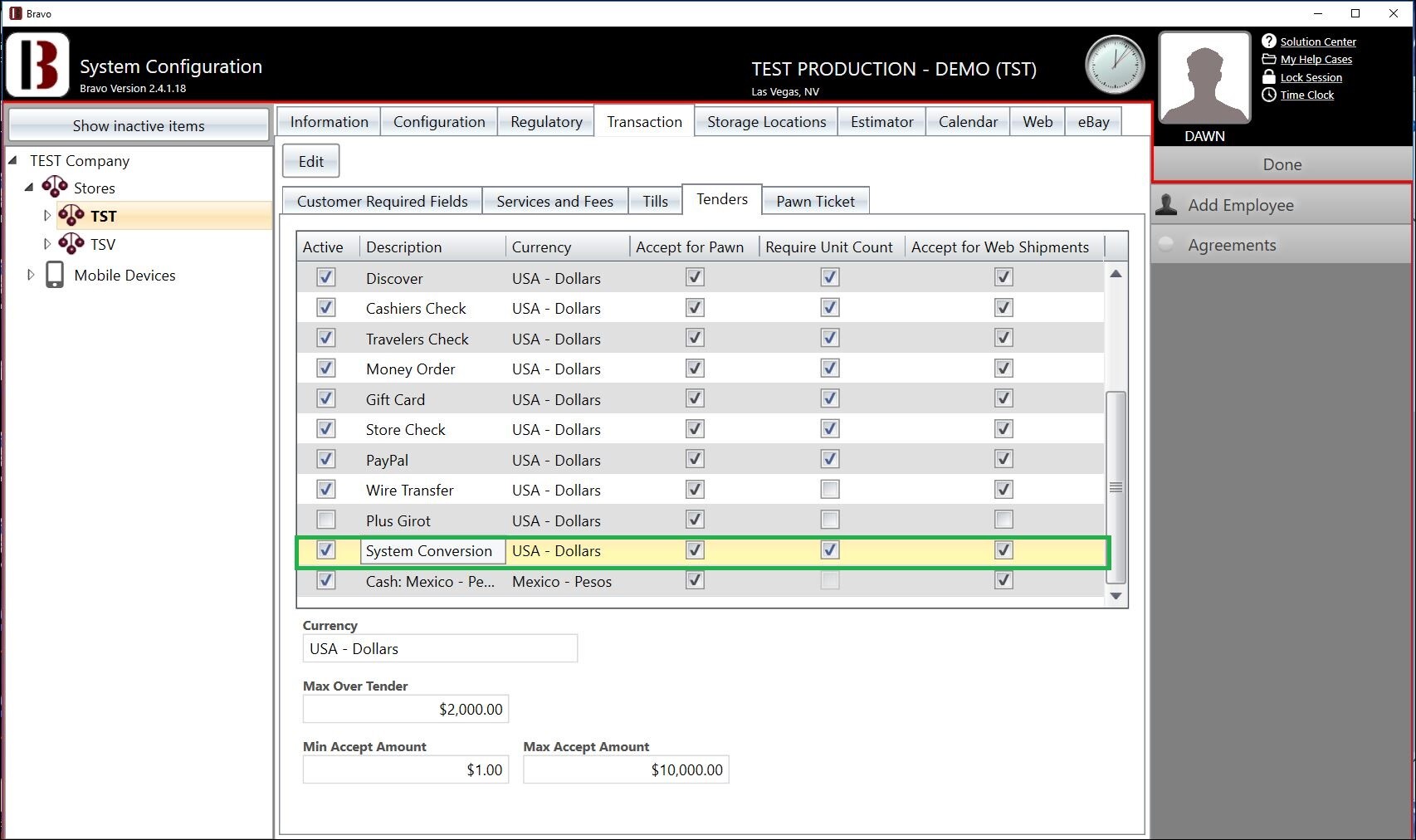
Task: Collapse the Stores tree node
Action: coord(29,188)
